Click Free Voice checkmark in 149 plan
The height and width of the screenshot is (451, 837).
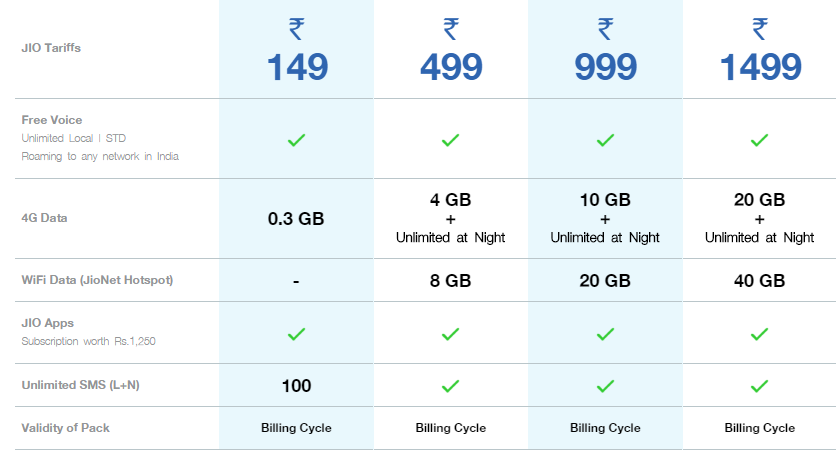[296, 140]
